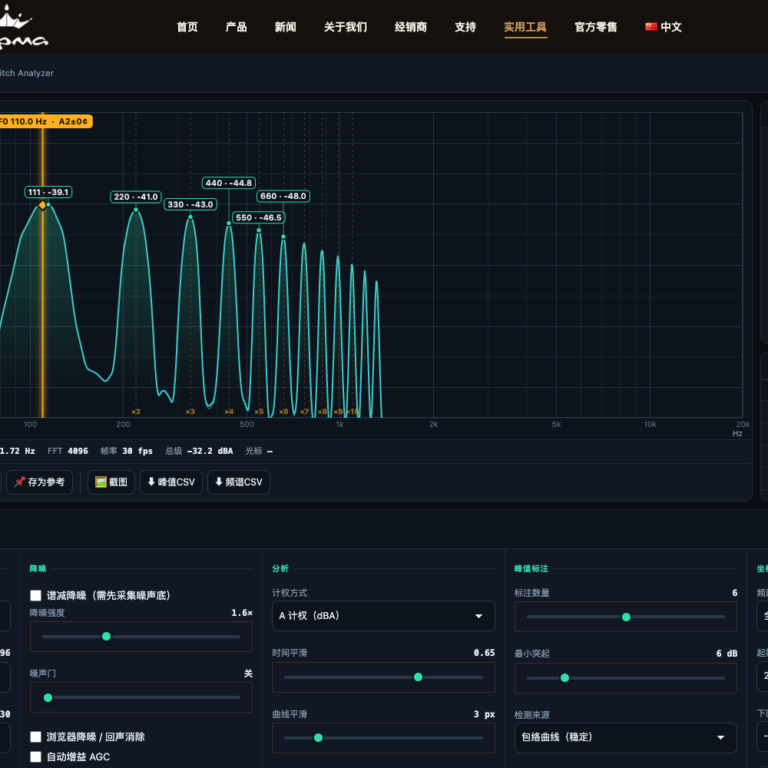The image size is (768, 768).
Task: Take a screenshot with 截图 button
Action: click(111, 482)
